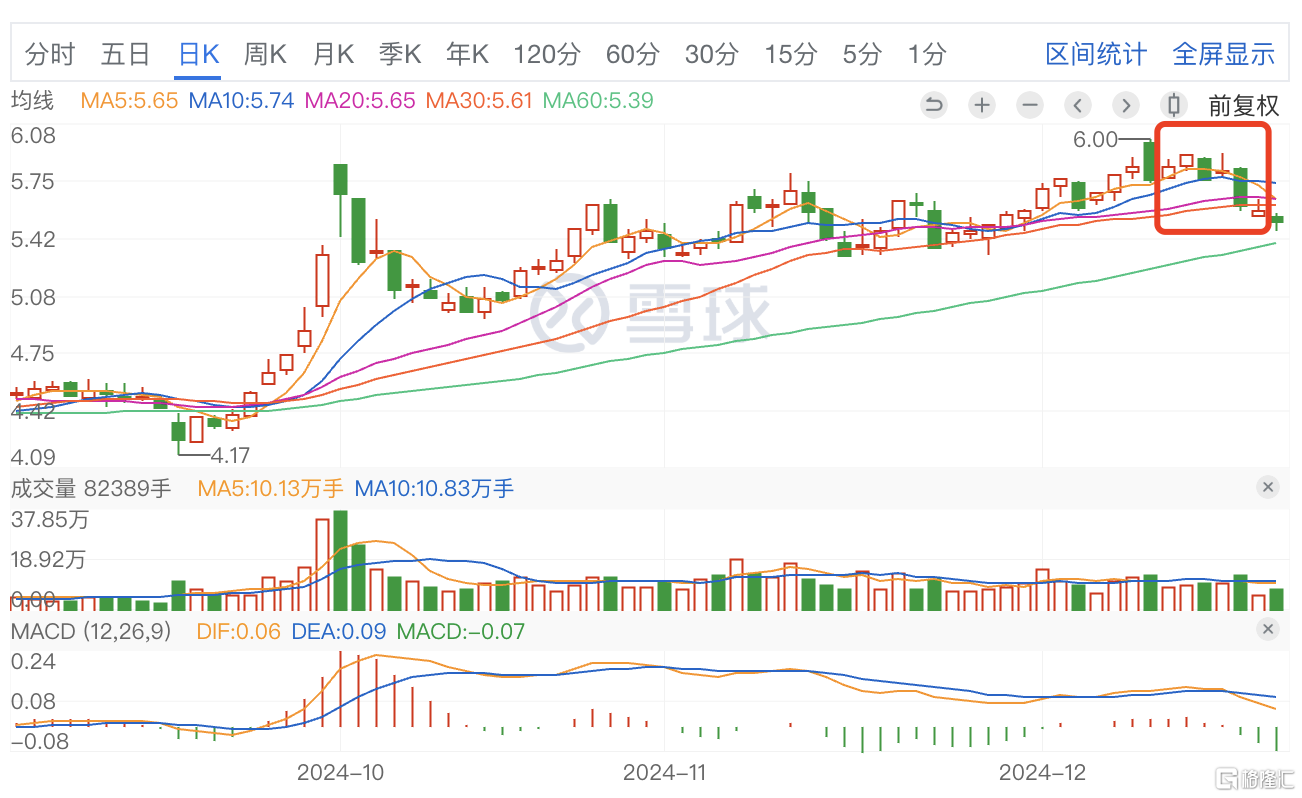Close the 成交量 volume panel

coord(1267,488)
